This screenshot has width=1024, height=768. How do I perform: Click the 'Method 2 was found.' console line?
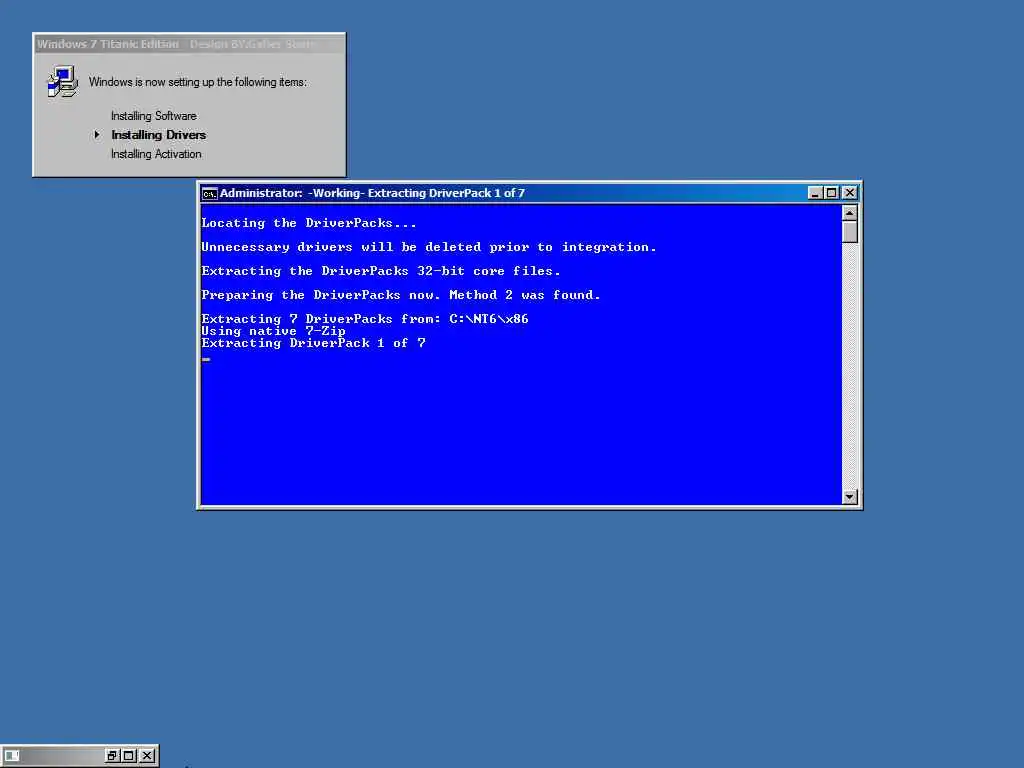coord(400,295)
